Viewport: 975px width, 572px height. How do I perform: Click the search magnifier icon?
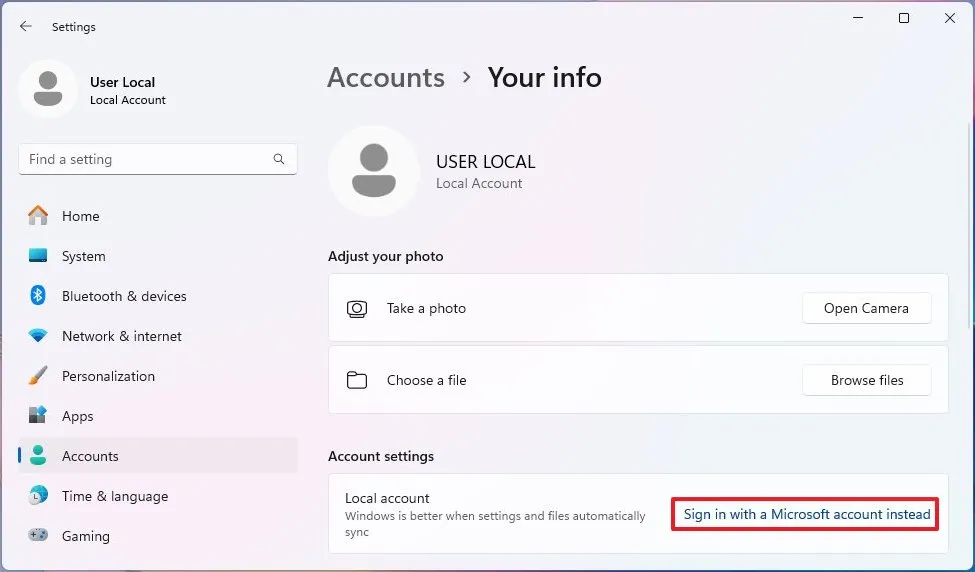click(279, 159)
